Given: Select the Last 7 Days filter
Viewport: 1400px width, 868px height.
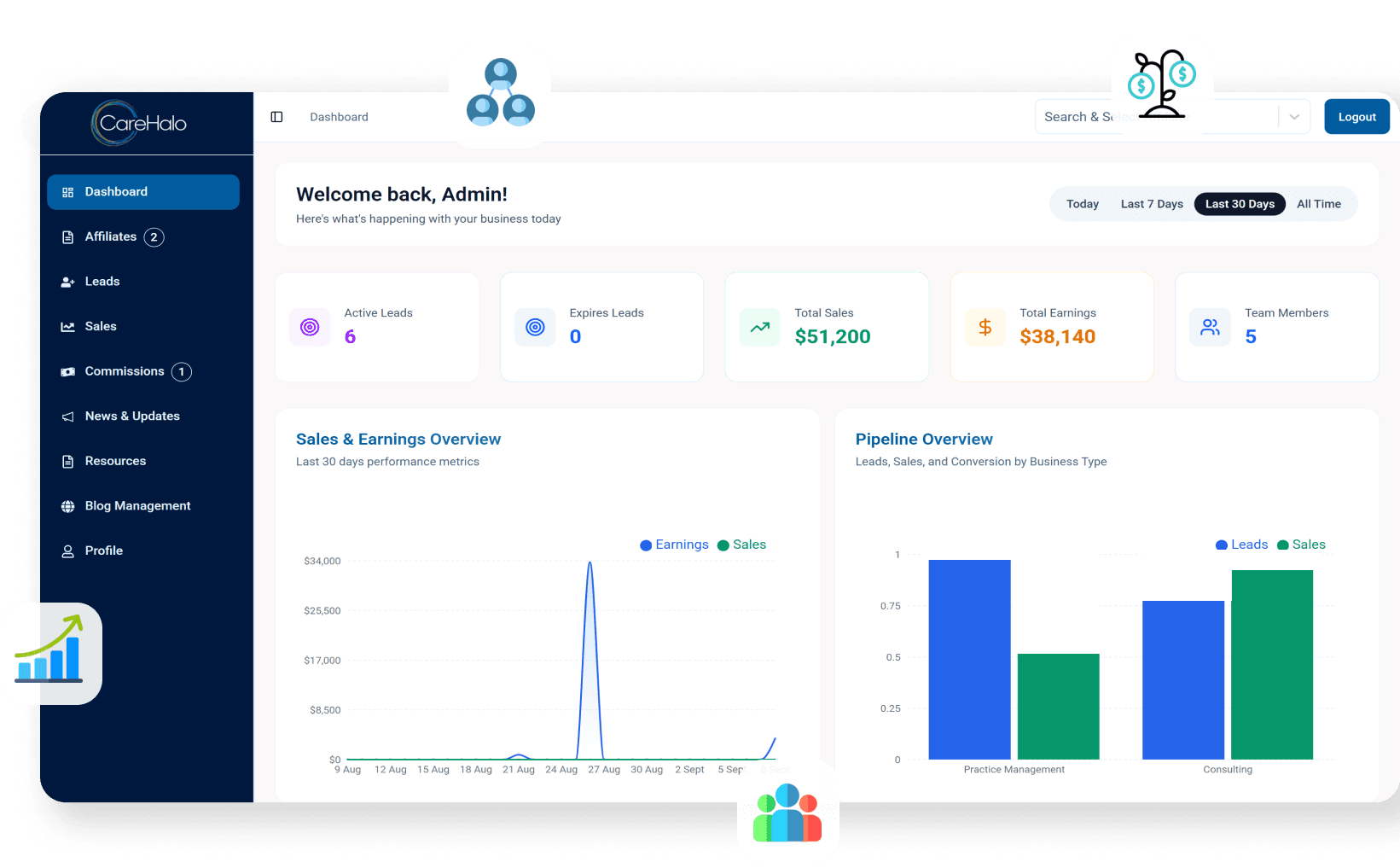Looking at the screenshot, I should (1151, 204).
